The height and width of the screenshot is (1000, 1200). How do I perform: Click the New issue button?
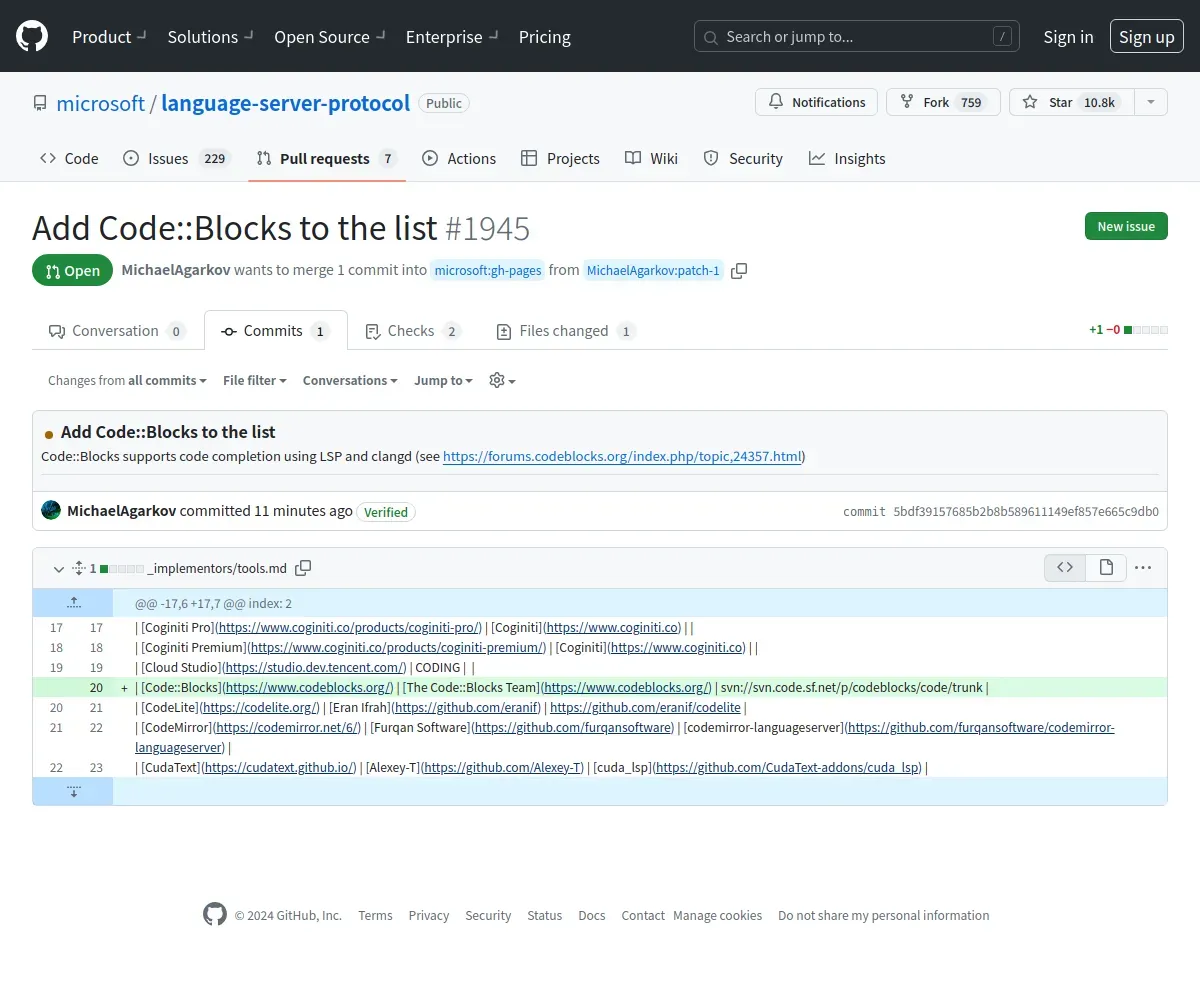(x=1126, y=226)
